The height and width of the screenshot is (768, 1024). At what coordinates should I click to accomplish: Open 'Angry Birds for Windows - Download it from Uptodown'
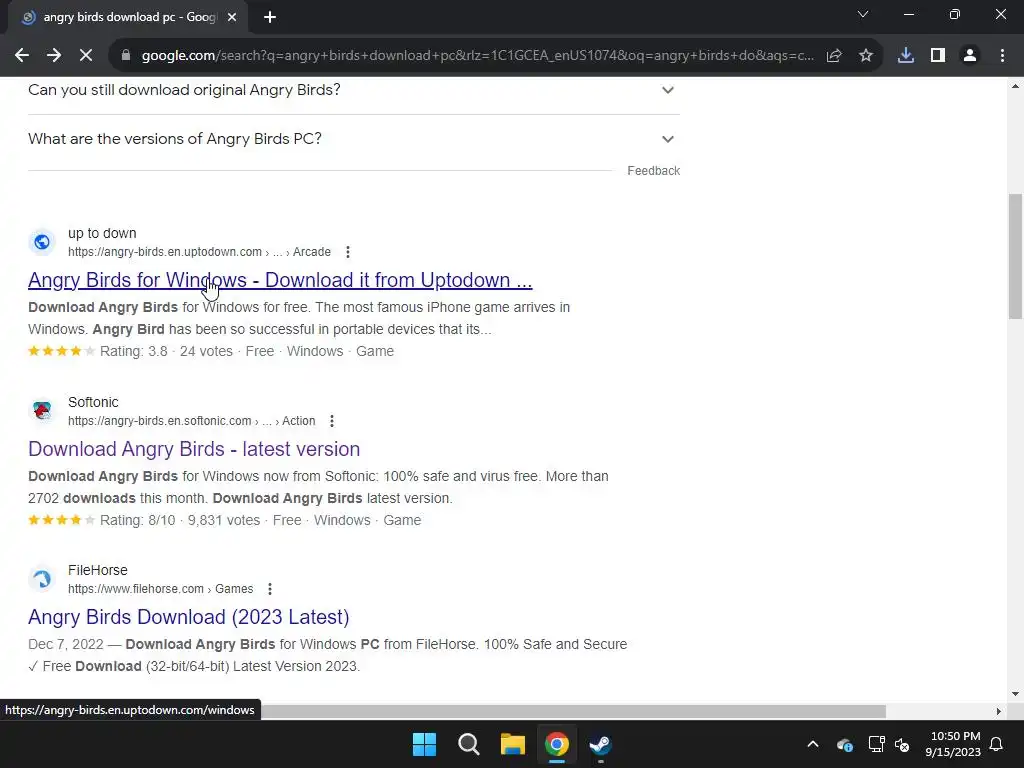click(280, 280)
